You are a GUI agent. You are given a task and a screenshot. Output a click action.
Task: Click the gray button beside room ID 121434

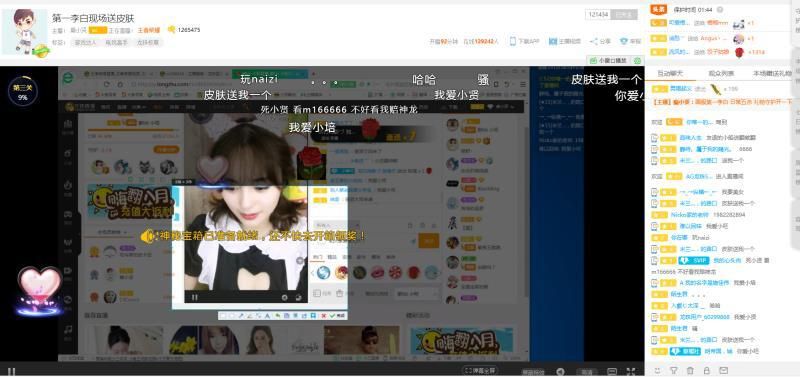(x=623, y=14)
